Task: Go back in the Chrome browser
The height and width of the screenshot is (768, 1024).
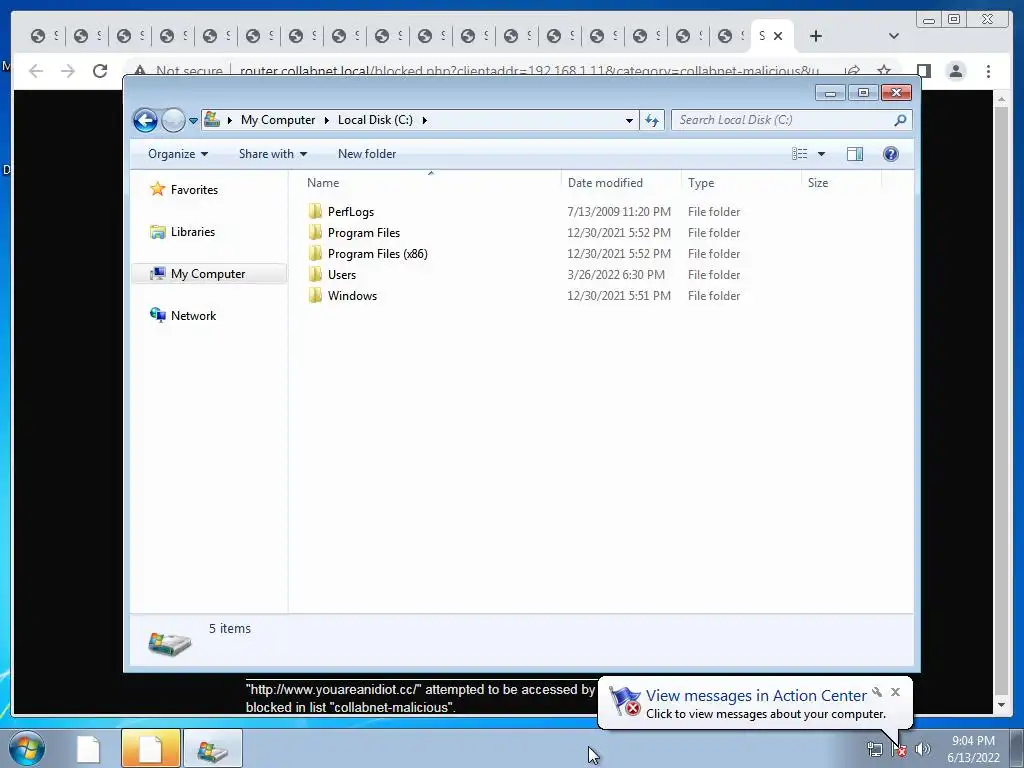Action: (x=36, y=71)
